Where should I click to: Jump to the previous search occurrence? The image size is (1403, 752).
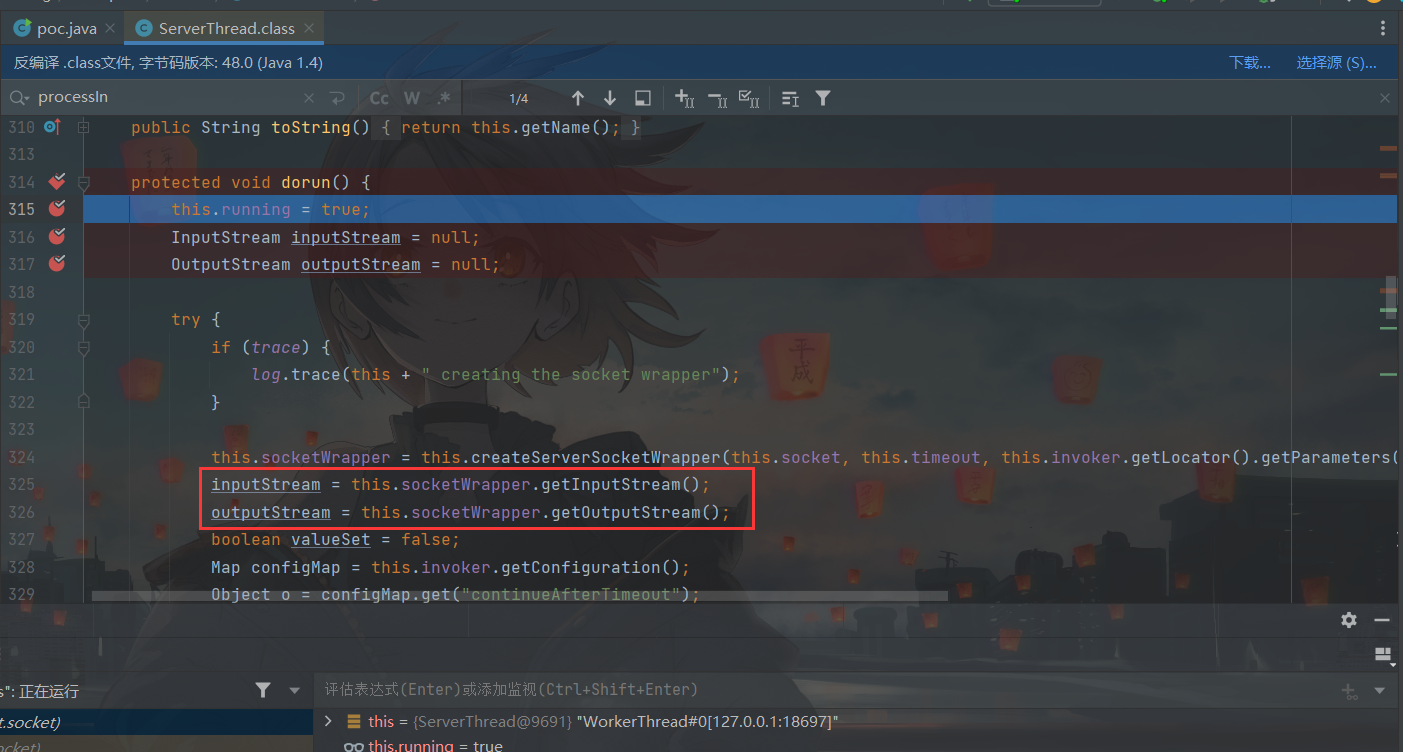577,98
